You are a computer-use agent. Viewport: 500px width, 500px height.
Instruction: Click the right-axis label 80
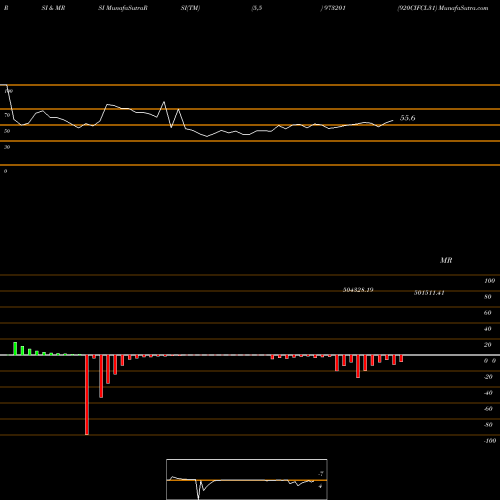[x=488, y=297]
